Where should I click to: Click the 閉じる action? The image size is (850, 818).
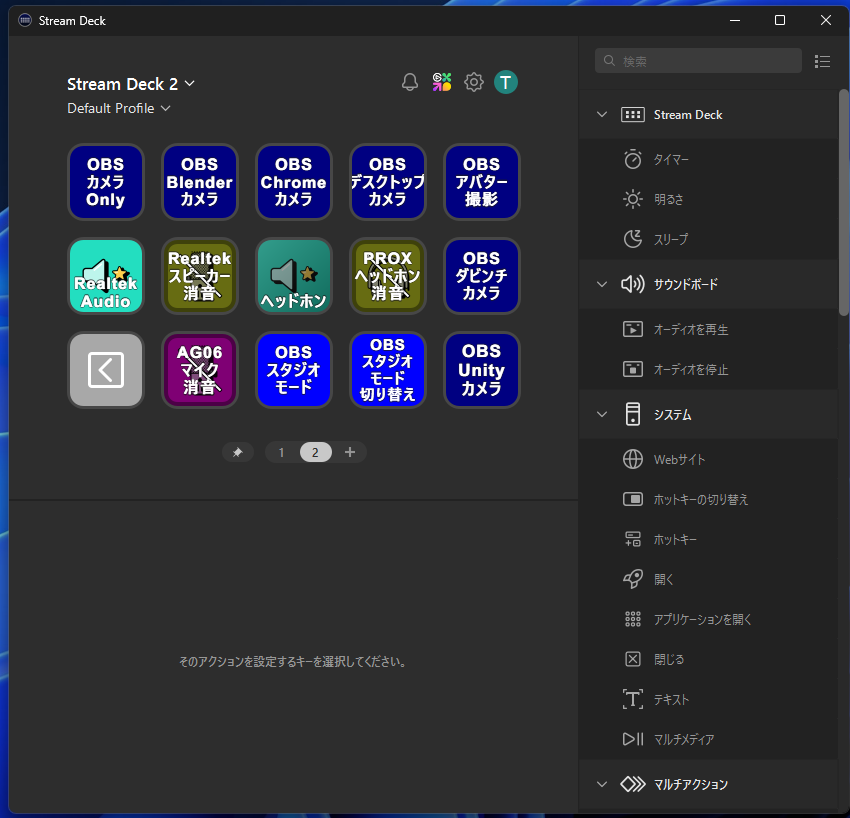coord(709,659)
